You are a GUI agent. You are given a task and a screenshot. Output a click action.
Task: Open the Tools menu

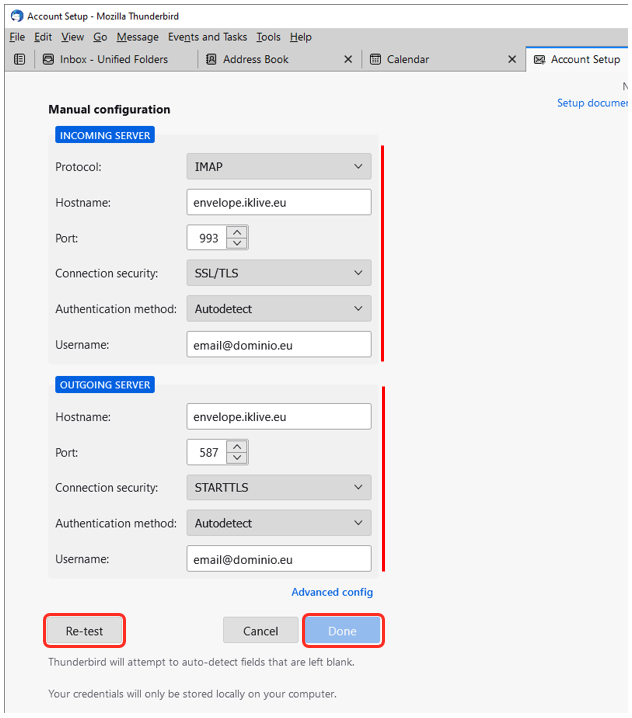point(268,37)
